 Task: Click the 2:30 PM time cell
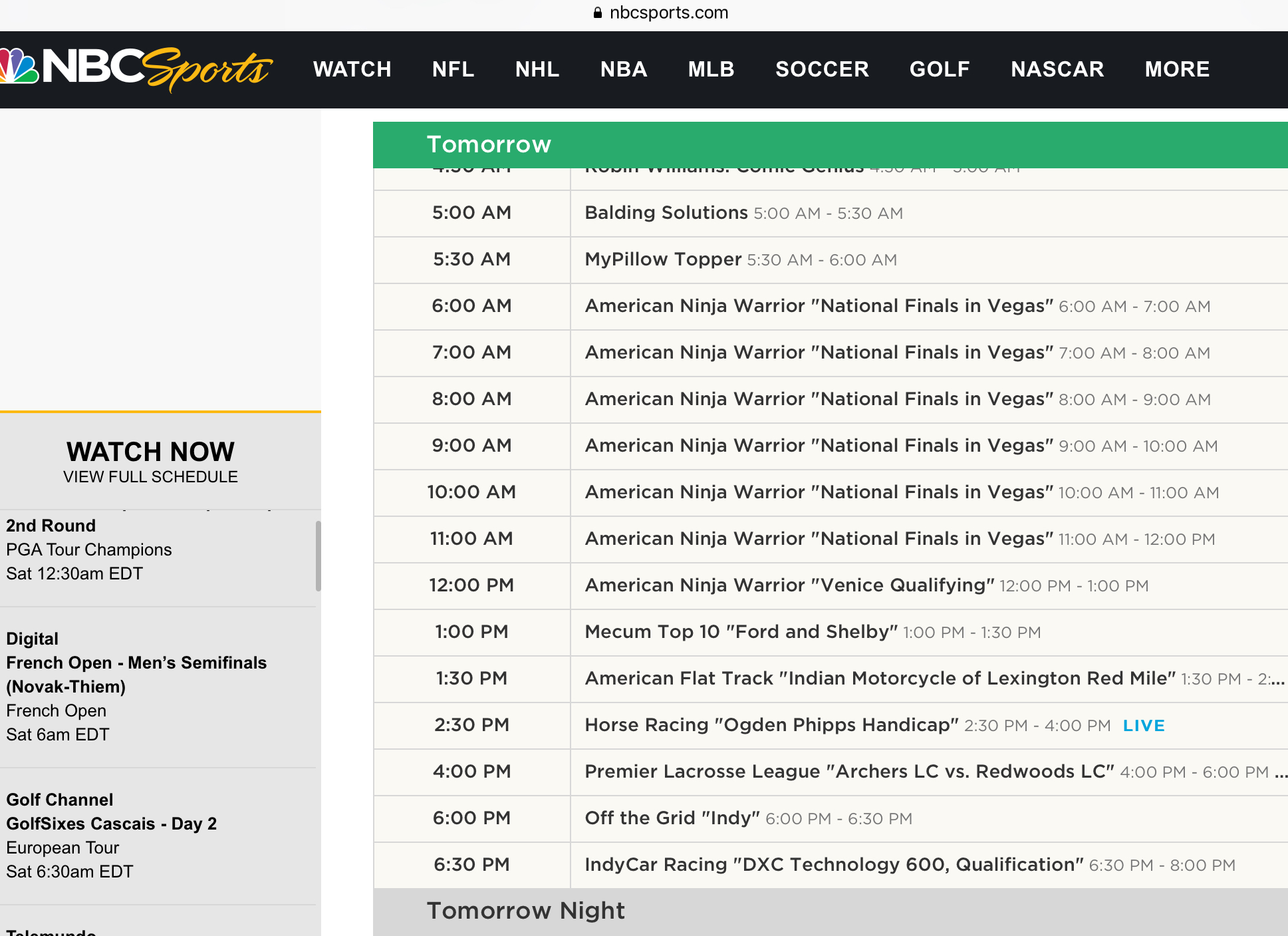[471, 726]
